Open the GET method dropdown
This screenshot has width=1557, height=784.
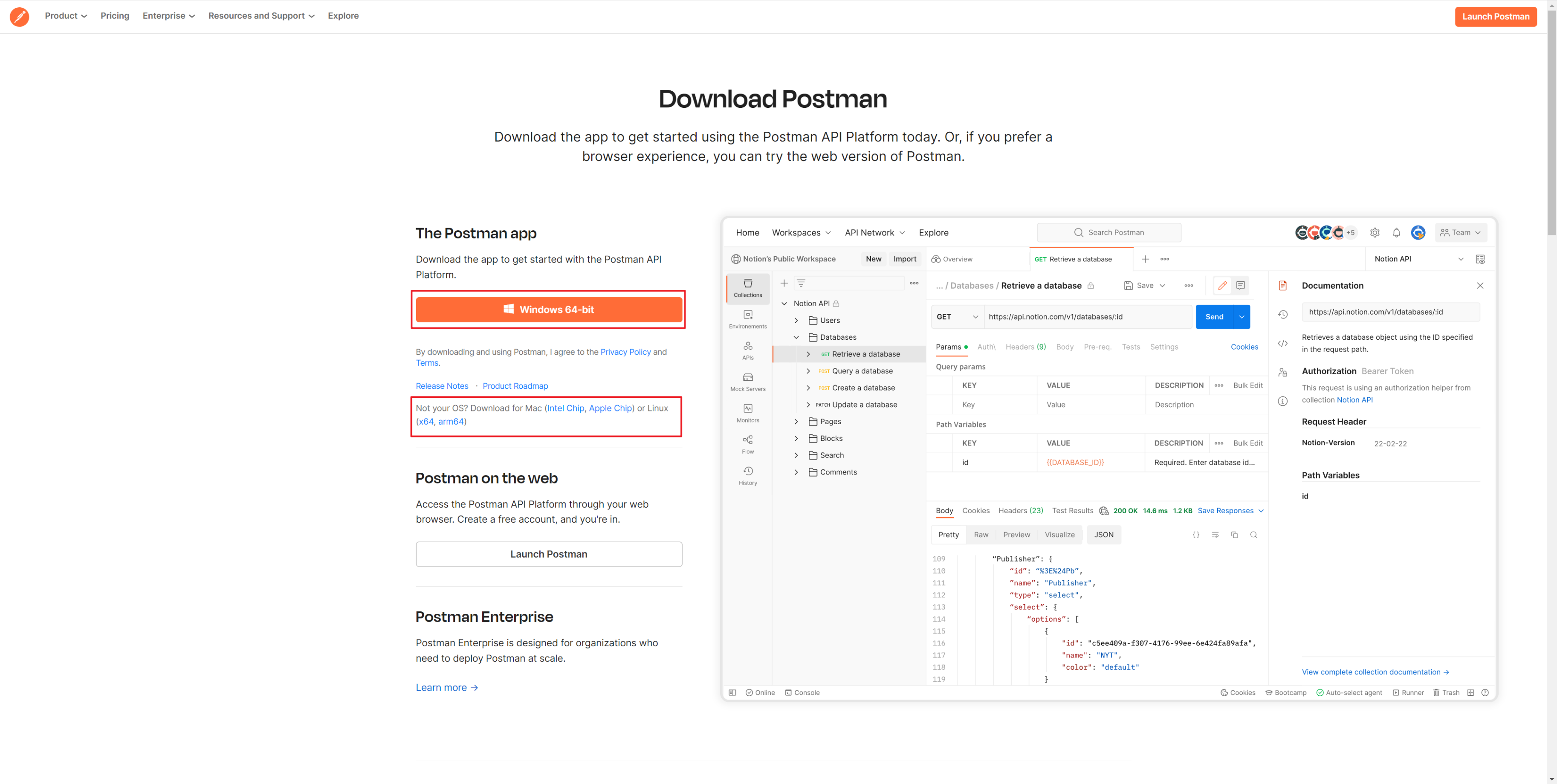pos(958,317)
